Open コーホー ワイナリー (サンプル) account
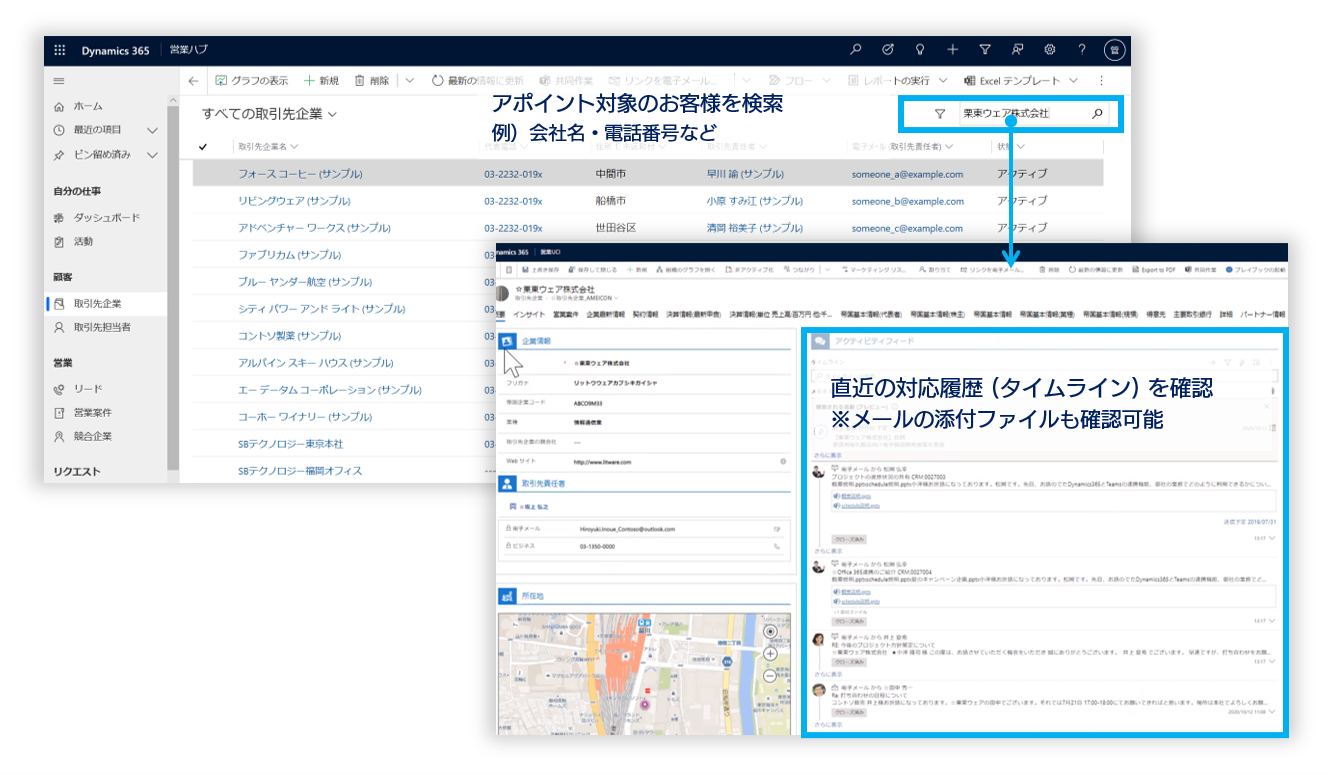Viewport: 1328px width, 775px height. [305, 417]
